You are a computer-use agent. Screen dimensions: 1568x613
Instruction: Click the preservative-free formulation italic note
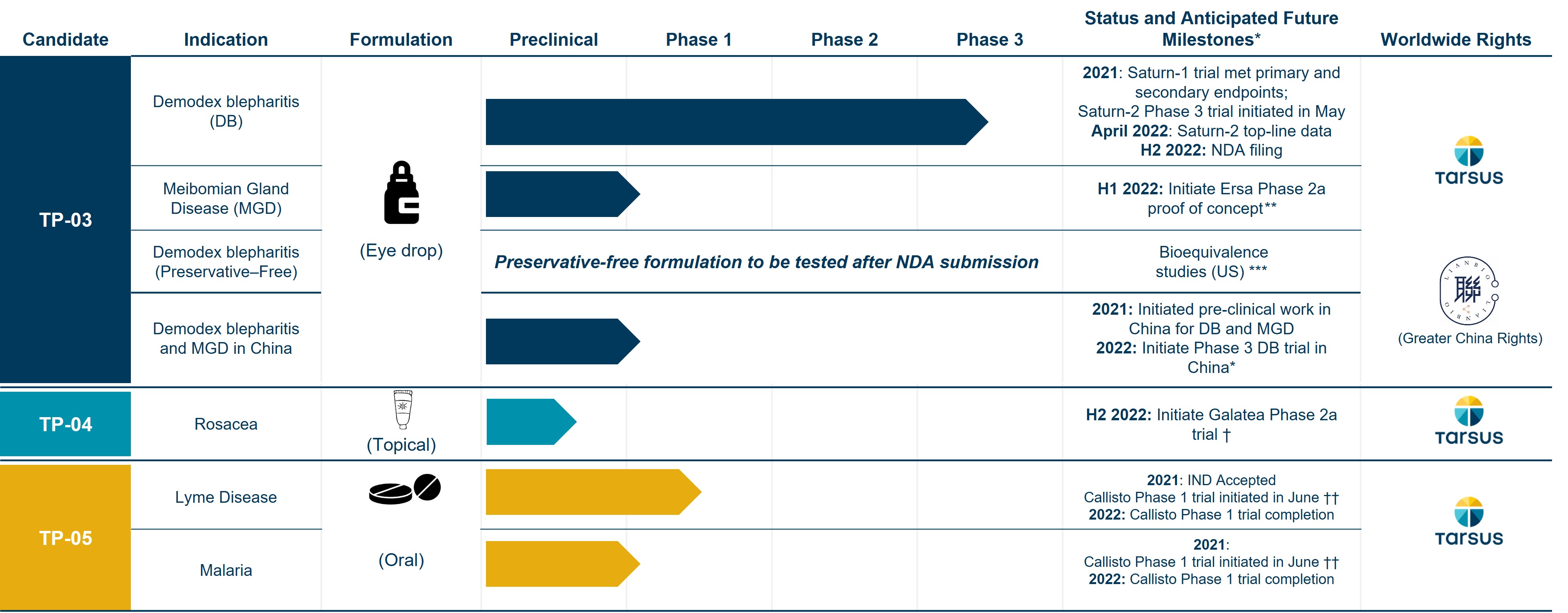click(x=766, y=262)
